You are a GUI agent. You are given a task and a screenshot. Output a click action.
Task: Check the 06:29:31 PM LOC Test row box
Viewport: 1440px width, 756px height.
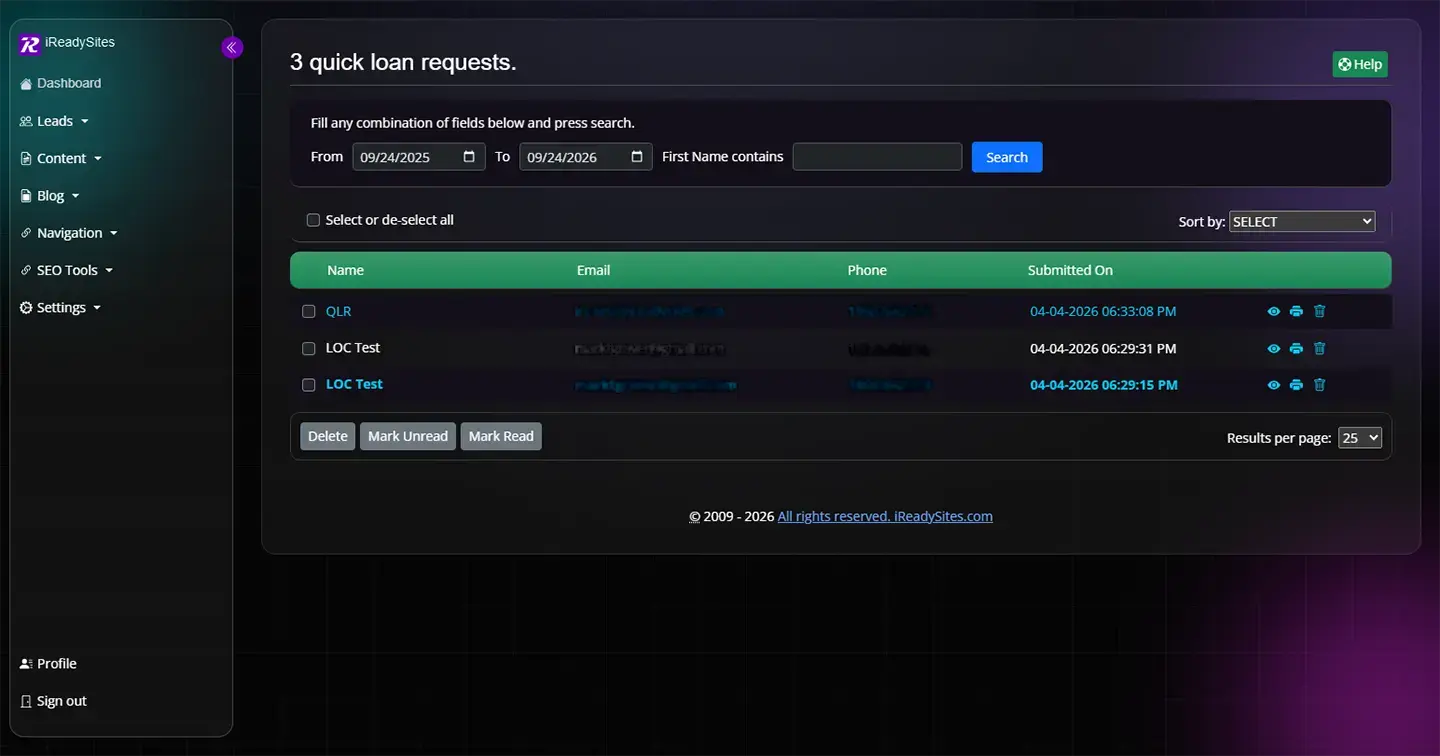[309, 349]
